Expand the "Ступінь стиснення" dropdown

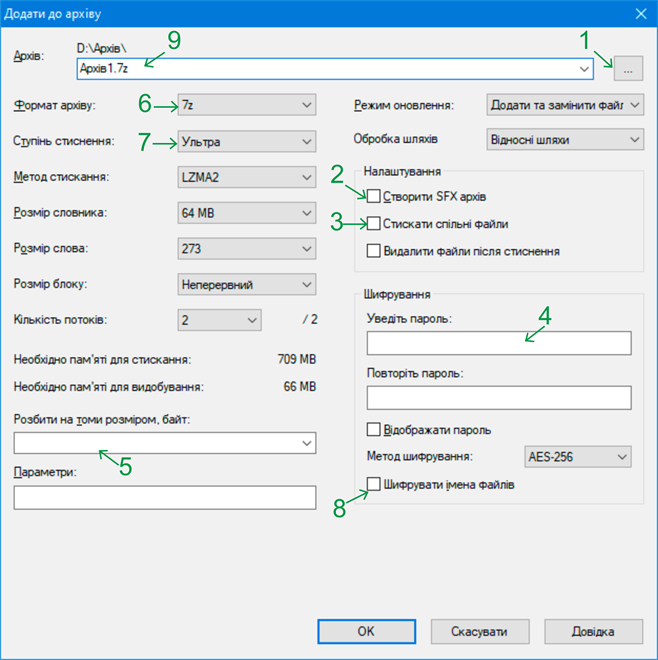pos(246,141)
